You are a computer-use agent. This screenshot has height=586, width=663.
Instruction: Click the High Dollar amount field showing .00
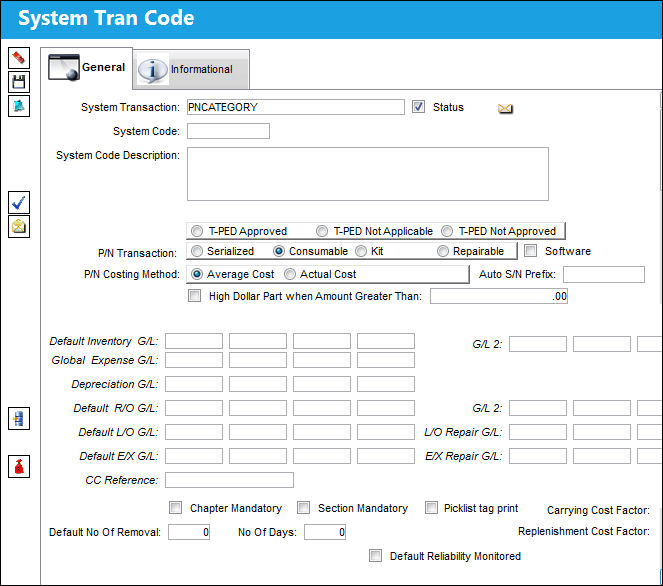point(499,296)
